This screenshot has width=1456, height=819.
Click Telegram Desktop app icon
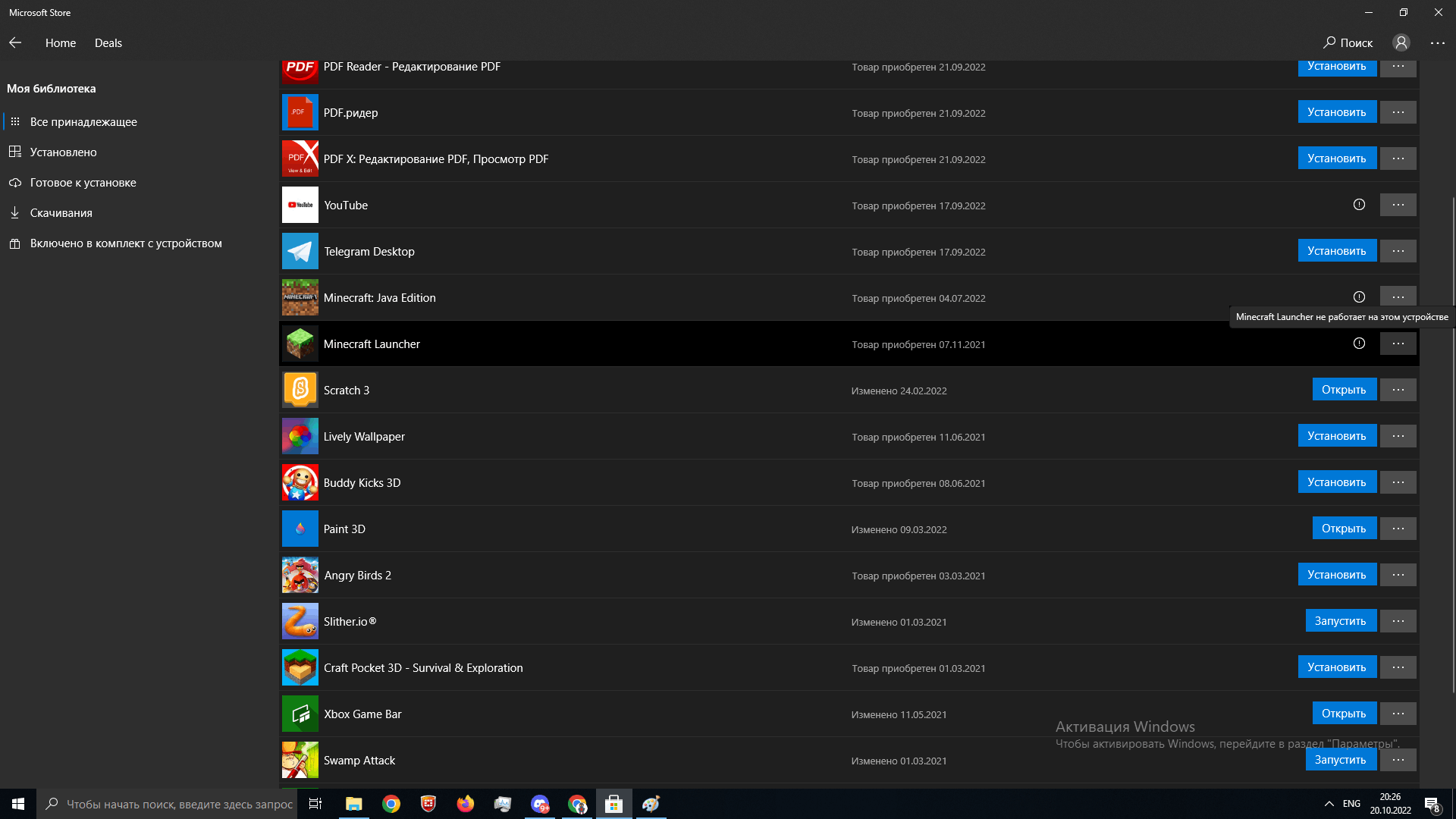(300, 251)
